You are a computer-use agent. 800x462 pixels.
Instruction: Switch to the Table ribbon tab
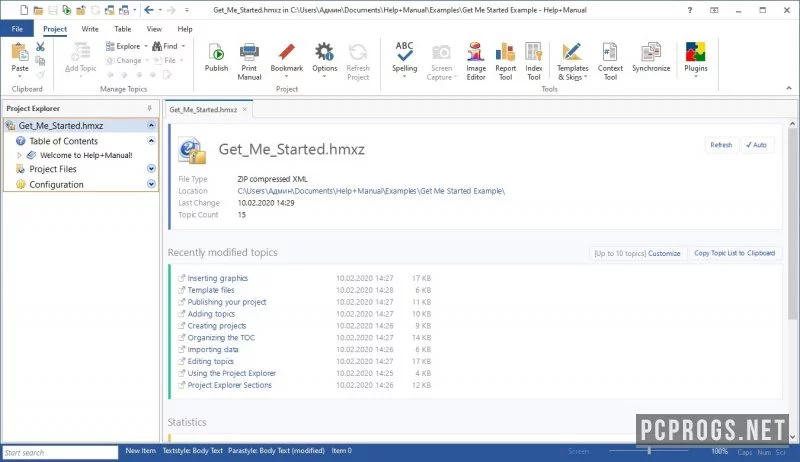click(122, 29)
